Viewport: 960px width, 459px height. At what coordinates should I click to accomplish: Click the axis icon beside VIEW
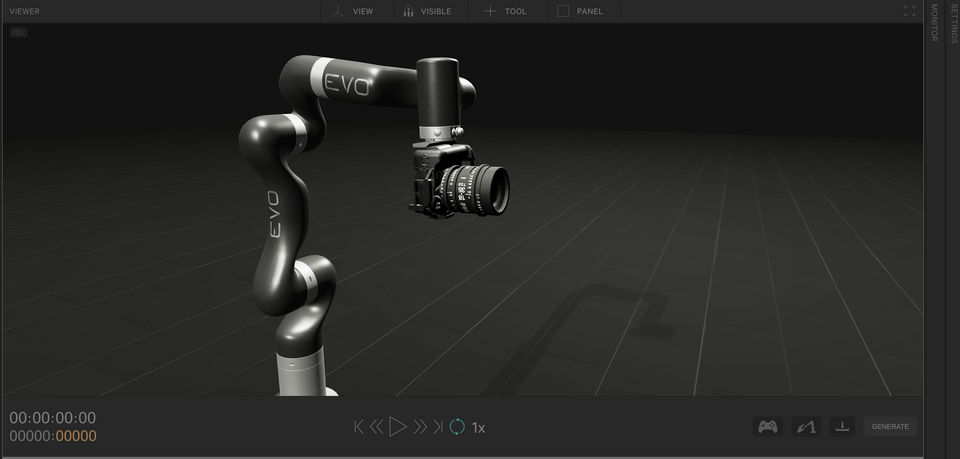[x=338, y=11]
